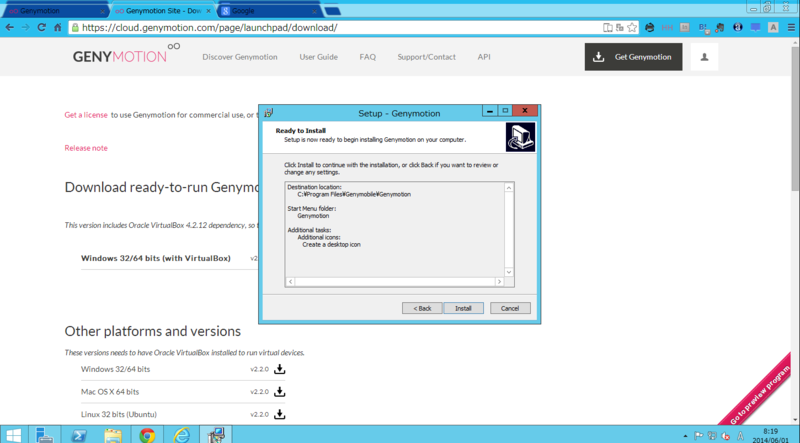The height and width of the screenshot is (443, 800).
Task: Click the IME 'A' indicator in tray
Action: click(740, 436)
